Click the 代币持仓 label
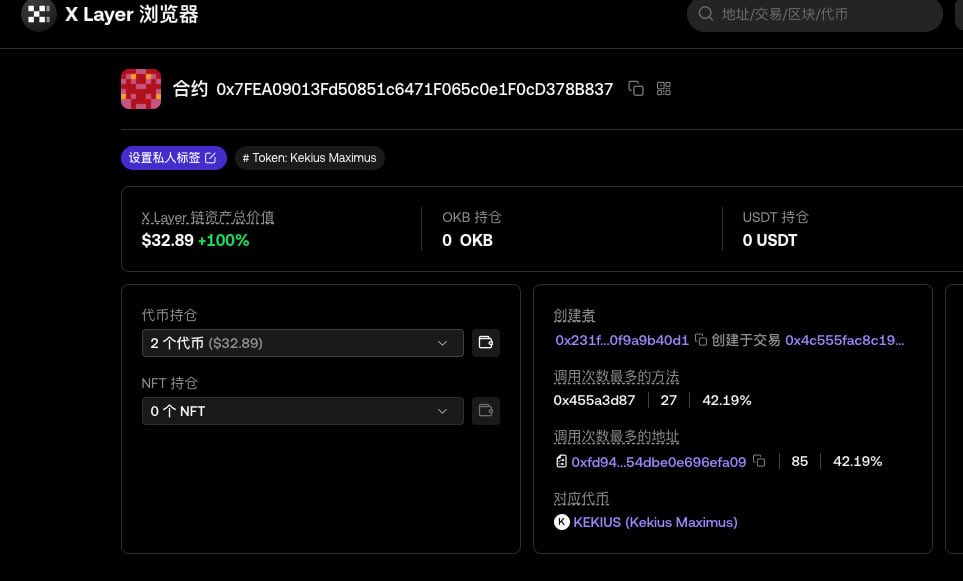The width and height of the screenshot is (963, 581). [169, 315]
